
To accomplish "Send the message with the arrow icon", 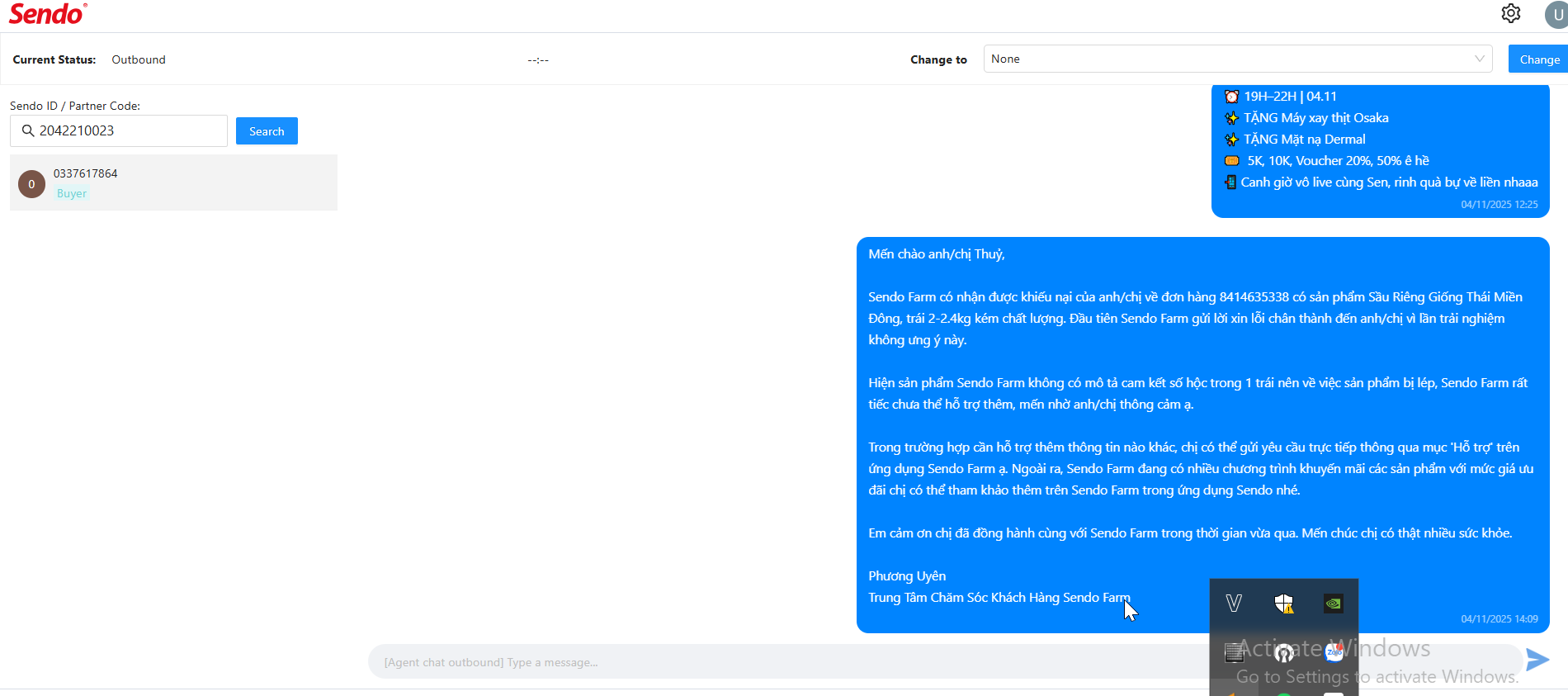I will (x=1537, y=659).
